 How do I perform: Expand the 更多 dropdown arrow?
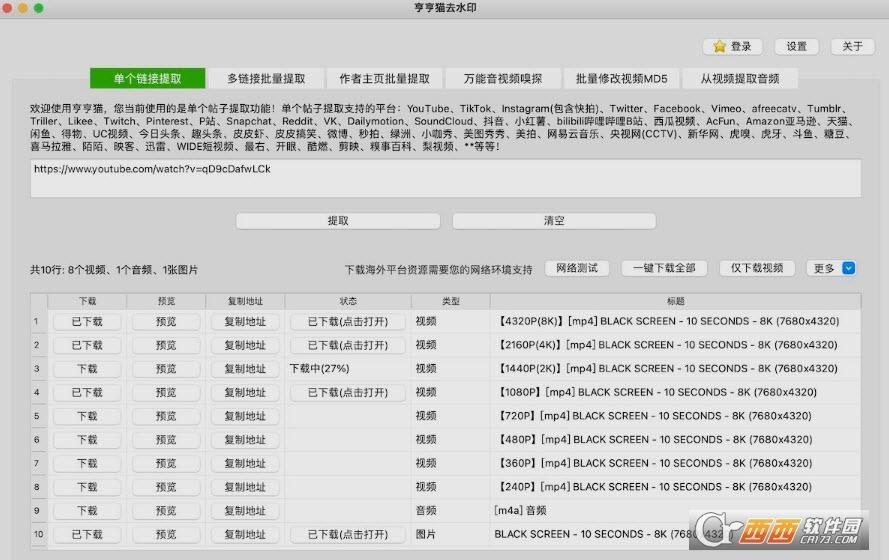[x=848, y=268]
